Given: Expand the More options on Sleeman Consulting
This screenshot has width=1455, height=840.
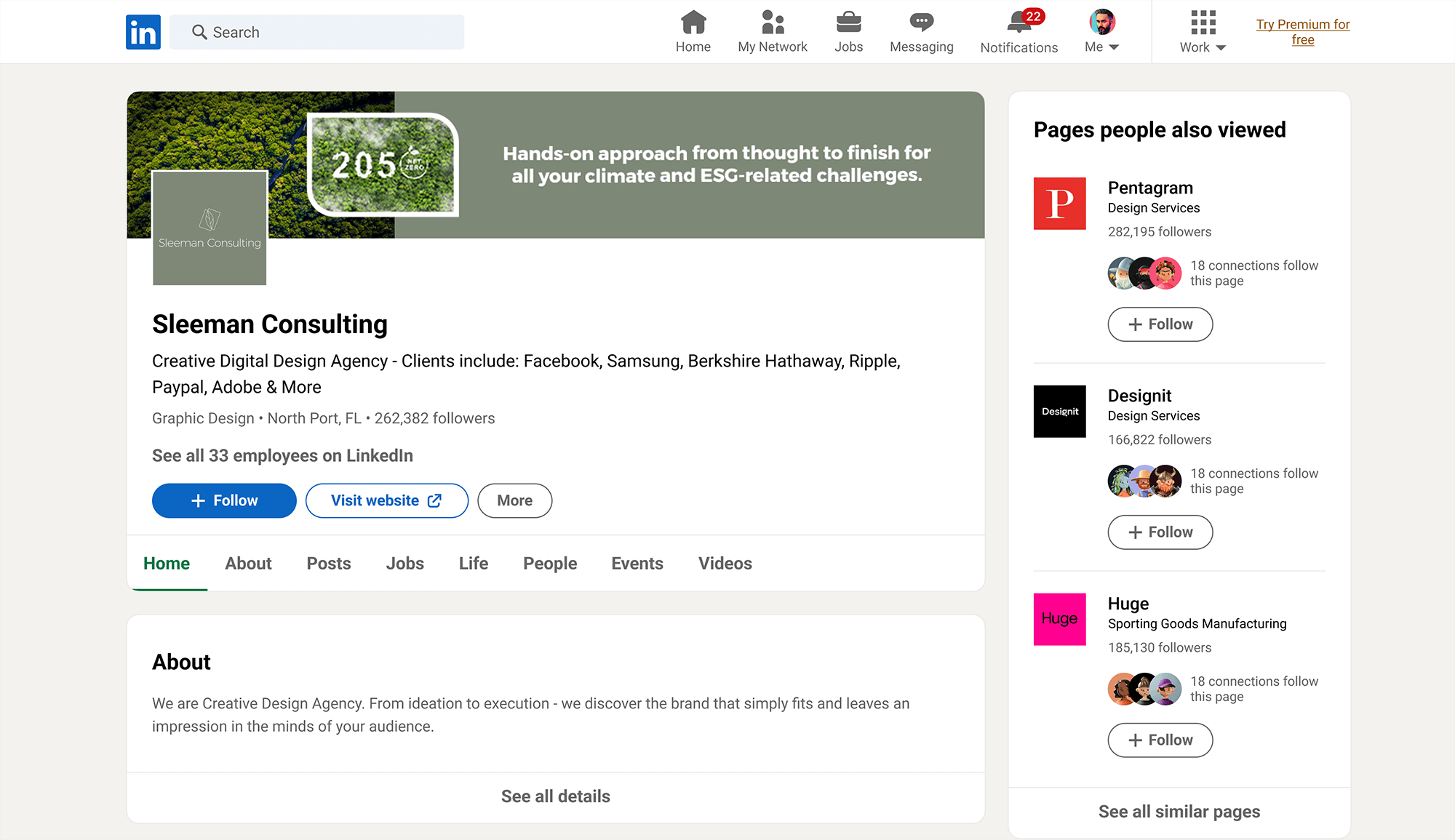Looking at the screenshot, I should 514,500.
